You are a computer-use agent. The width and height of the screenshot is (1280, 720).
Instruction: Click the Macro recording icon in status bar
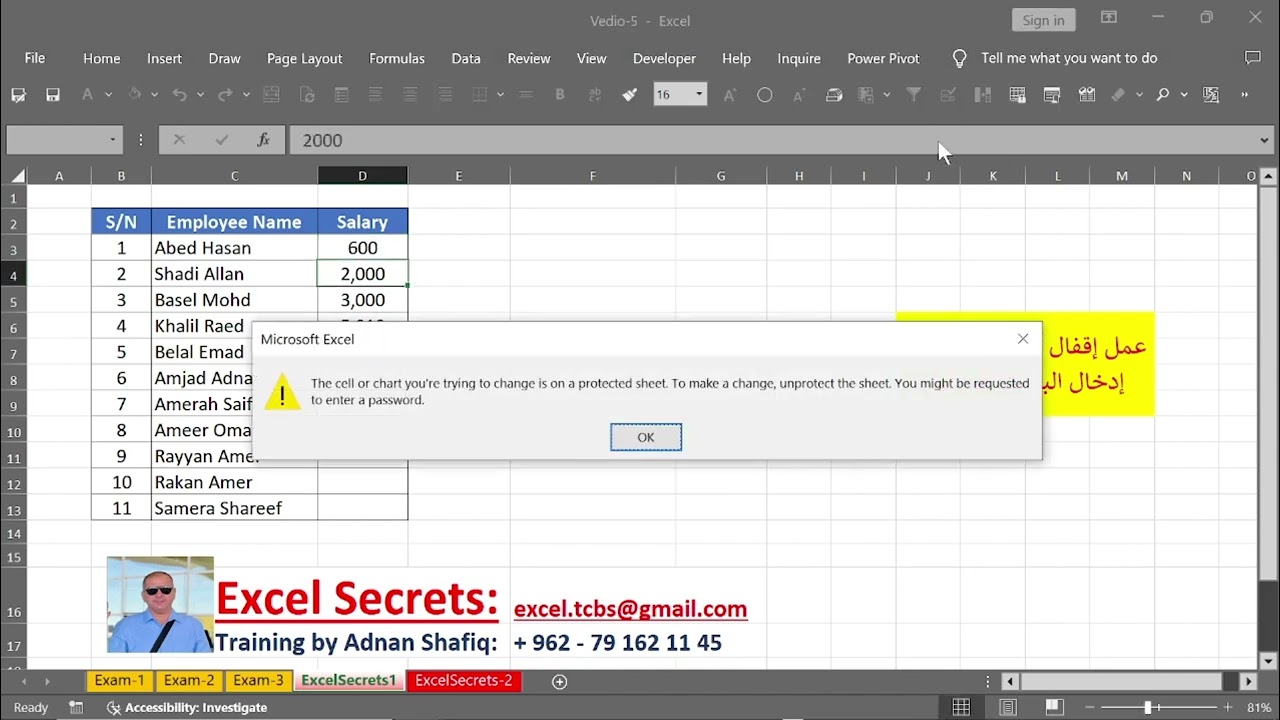(76, 707)
